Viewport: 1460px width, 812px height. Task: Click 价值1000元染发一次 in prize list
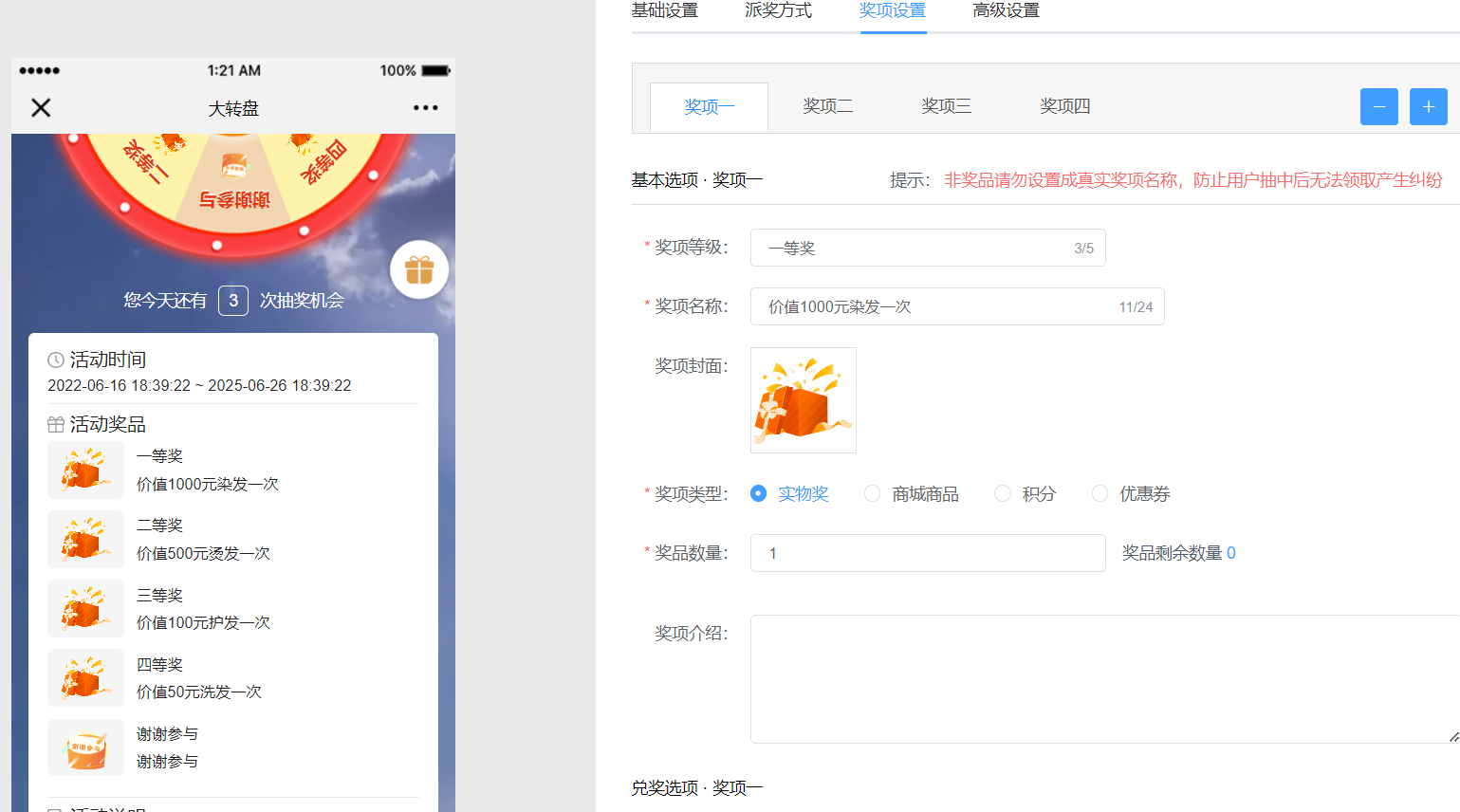[x=208, y=484]
